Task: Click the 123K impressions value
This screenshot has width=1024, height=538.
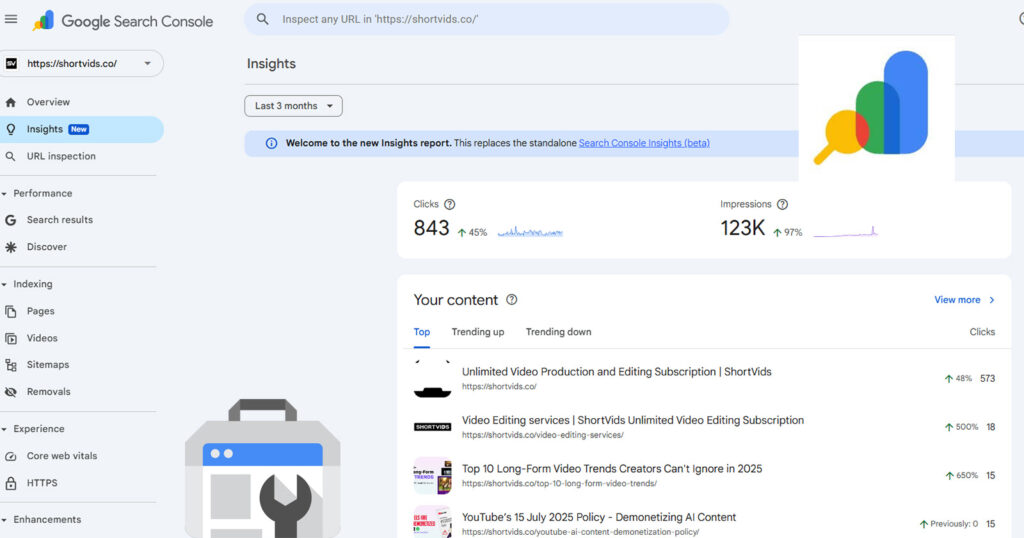Action: tap(743, 229)
